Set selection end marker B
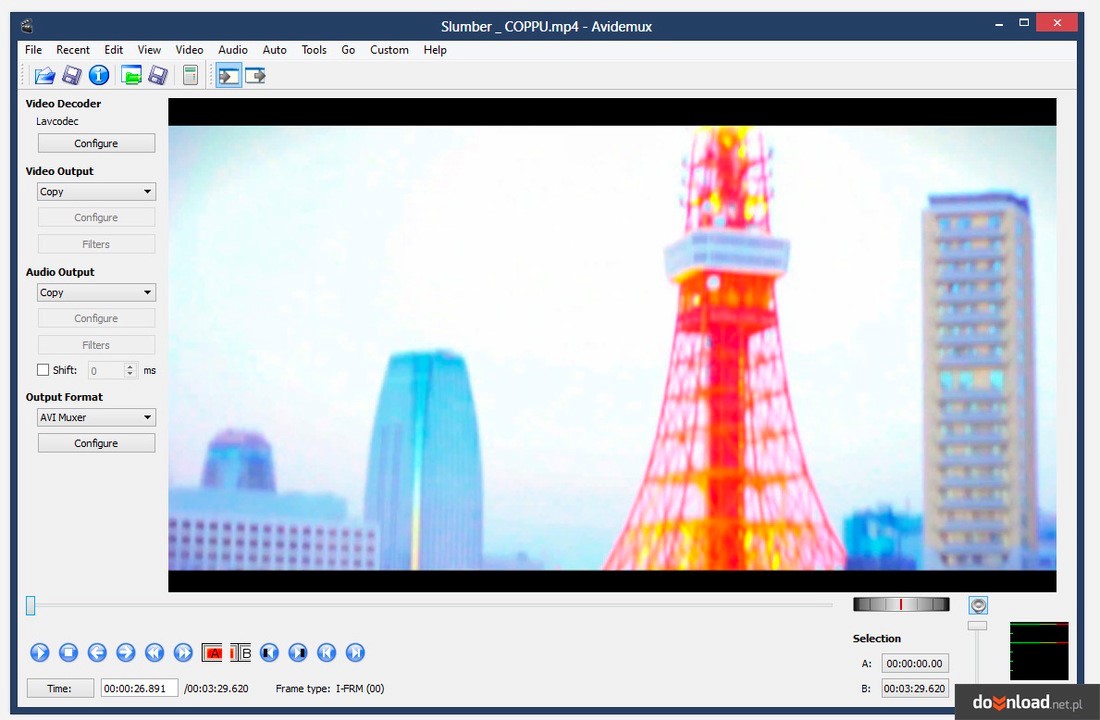The height and width of the screenshot is (720, 1100). [241, 653]
